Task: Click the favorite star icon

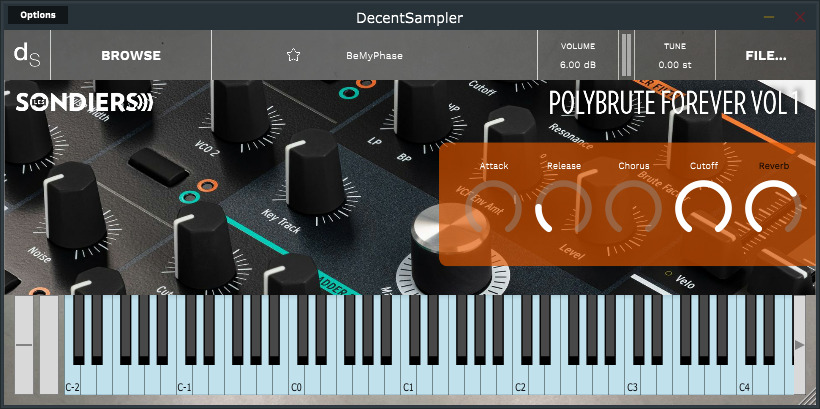Action: click(293, 56)
